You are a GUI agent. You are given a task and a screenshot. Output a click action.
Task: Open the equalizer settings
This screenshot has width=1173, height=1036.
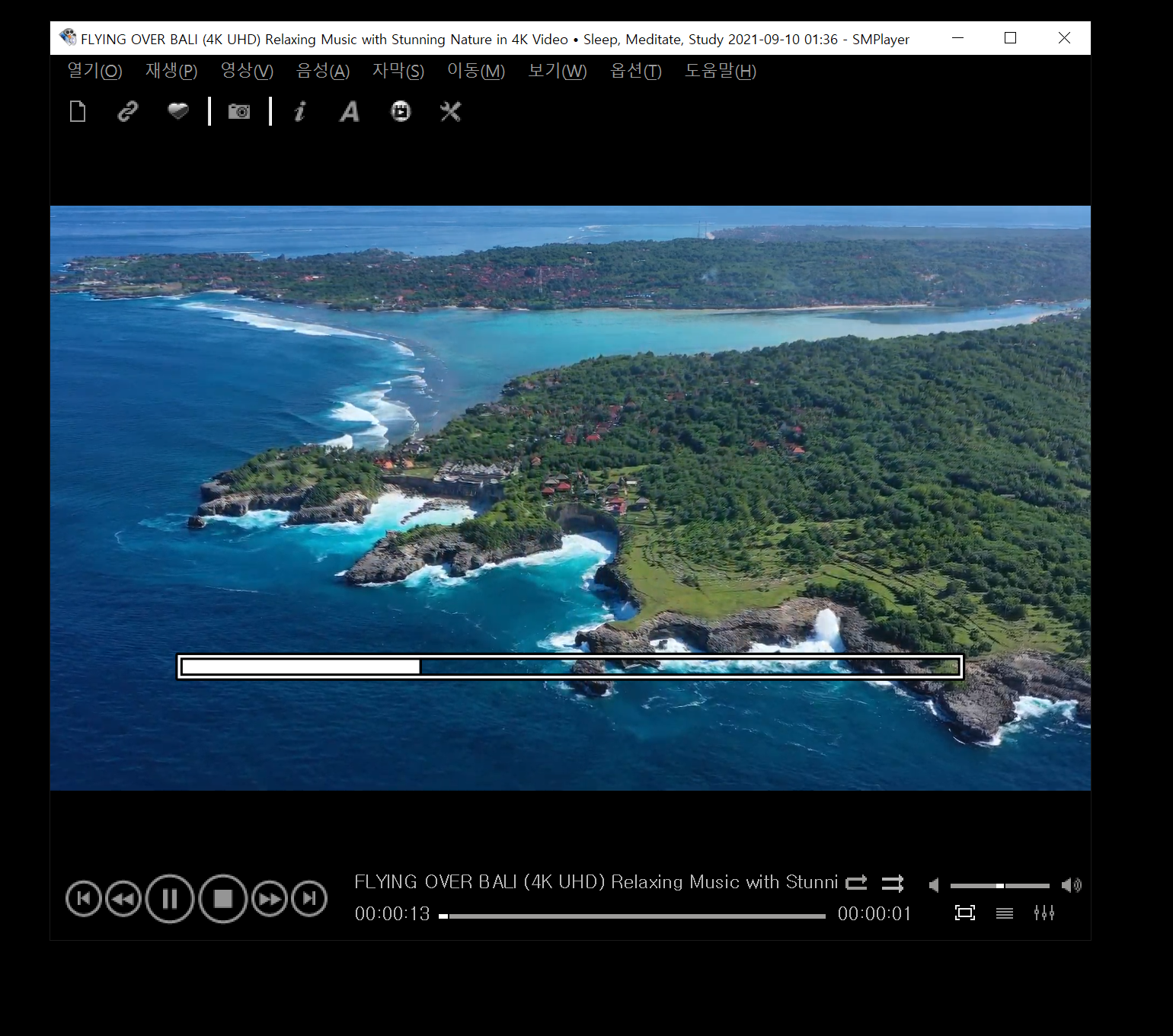[1044, 913]
